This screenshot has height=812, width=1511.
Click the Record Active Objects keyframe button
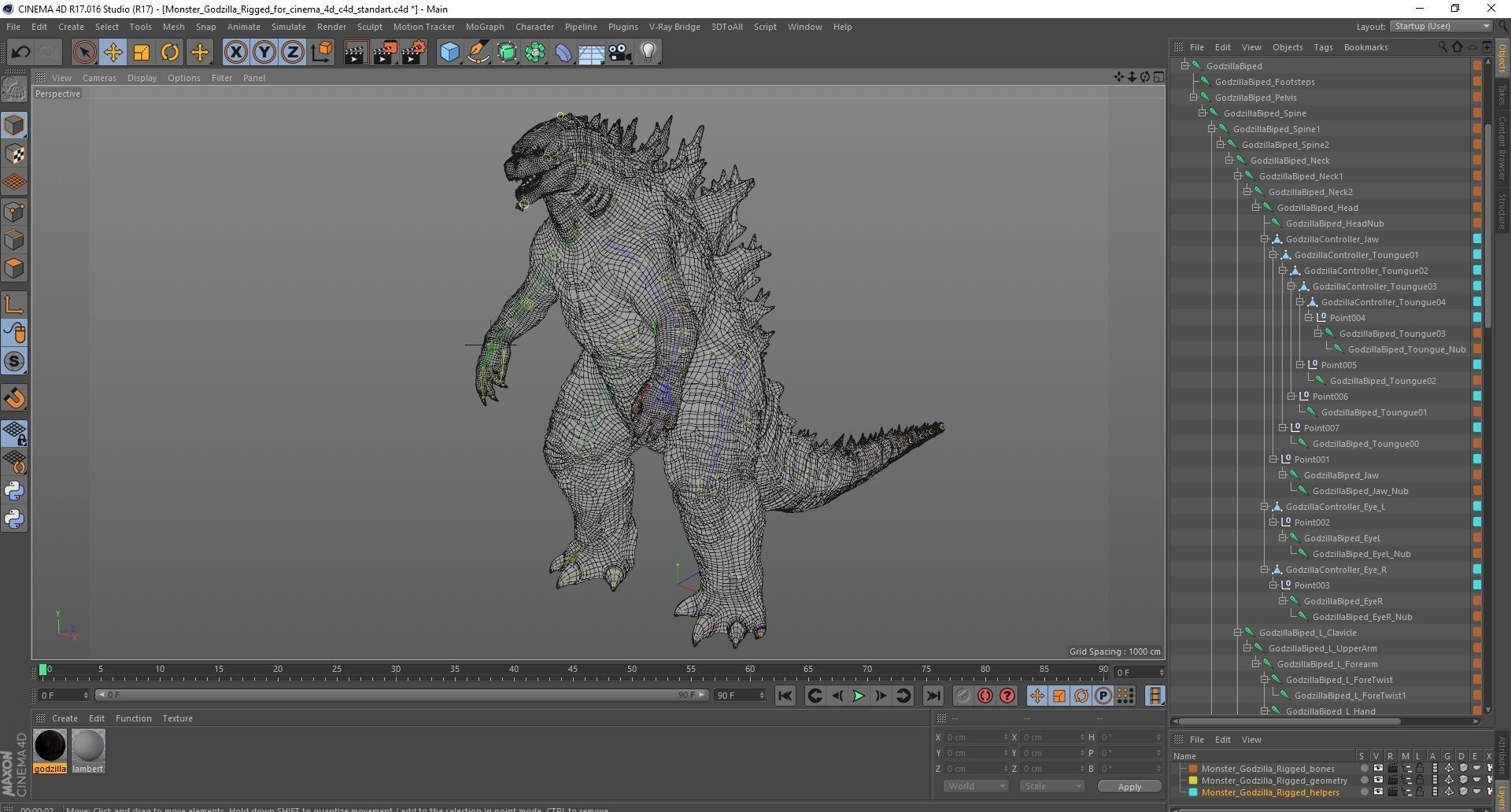(x=962, y=696)
